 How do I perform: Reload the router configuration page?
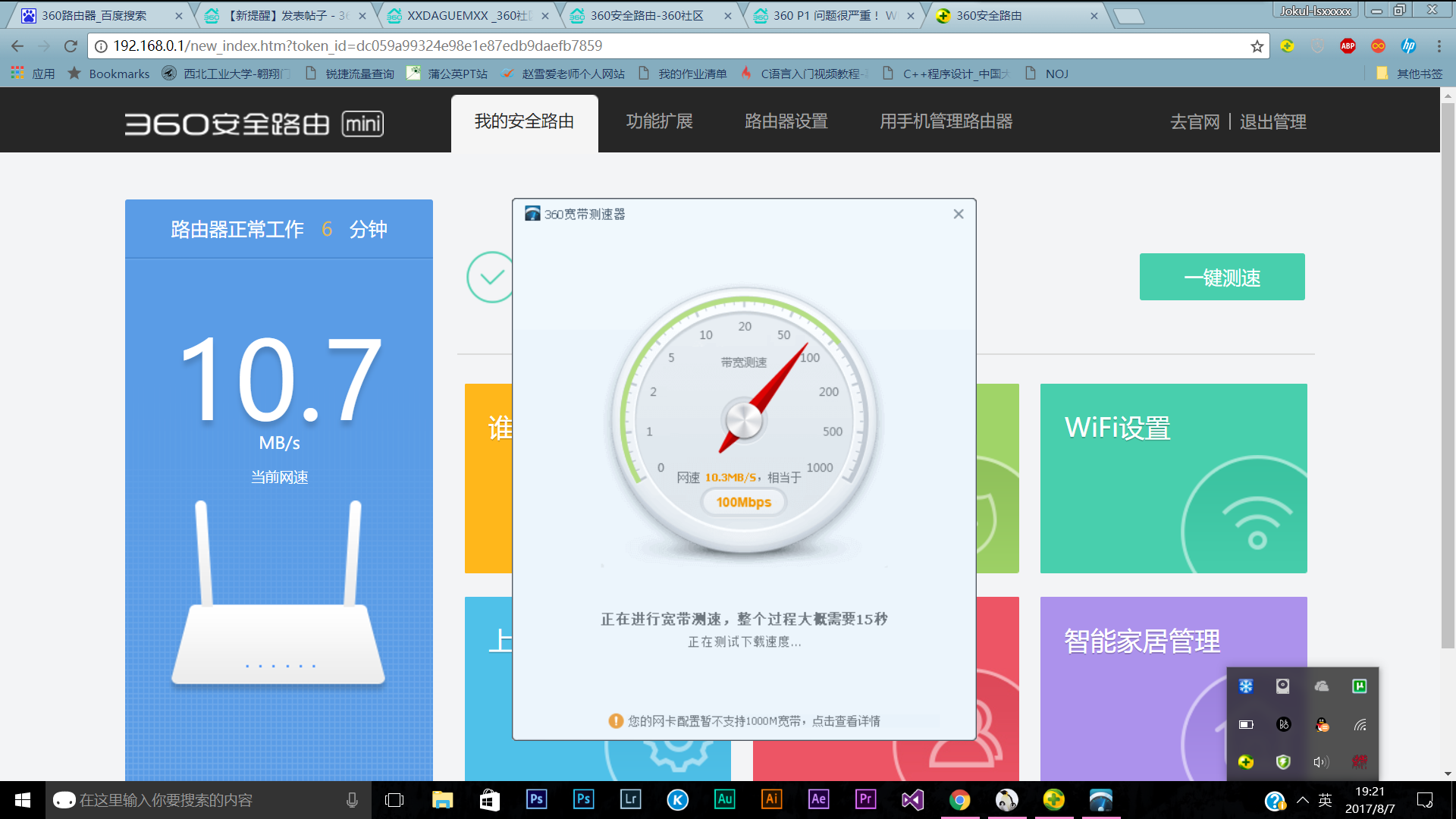click(70, 45)
